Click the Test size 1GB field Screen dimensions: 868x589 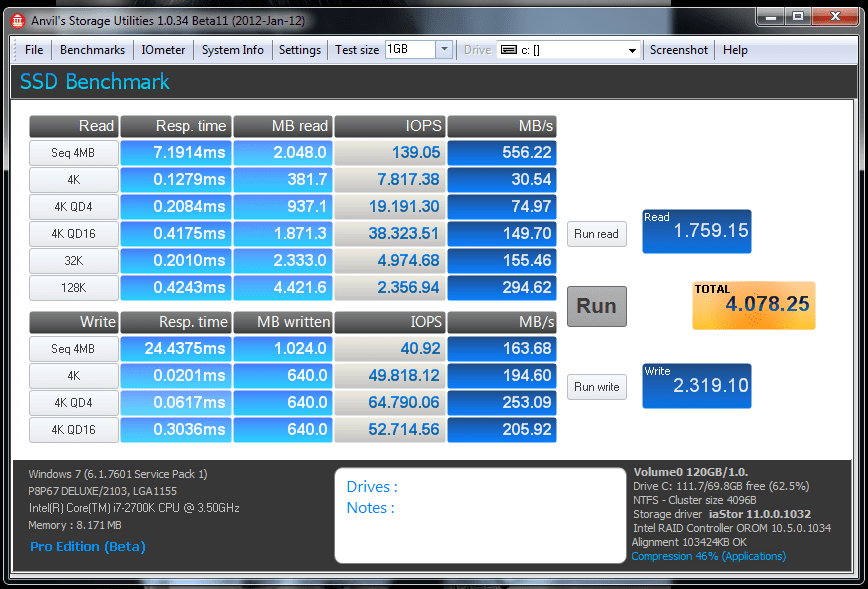click(x=410, y=49)
